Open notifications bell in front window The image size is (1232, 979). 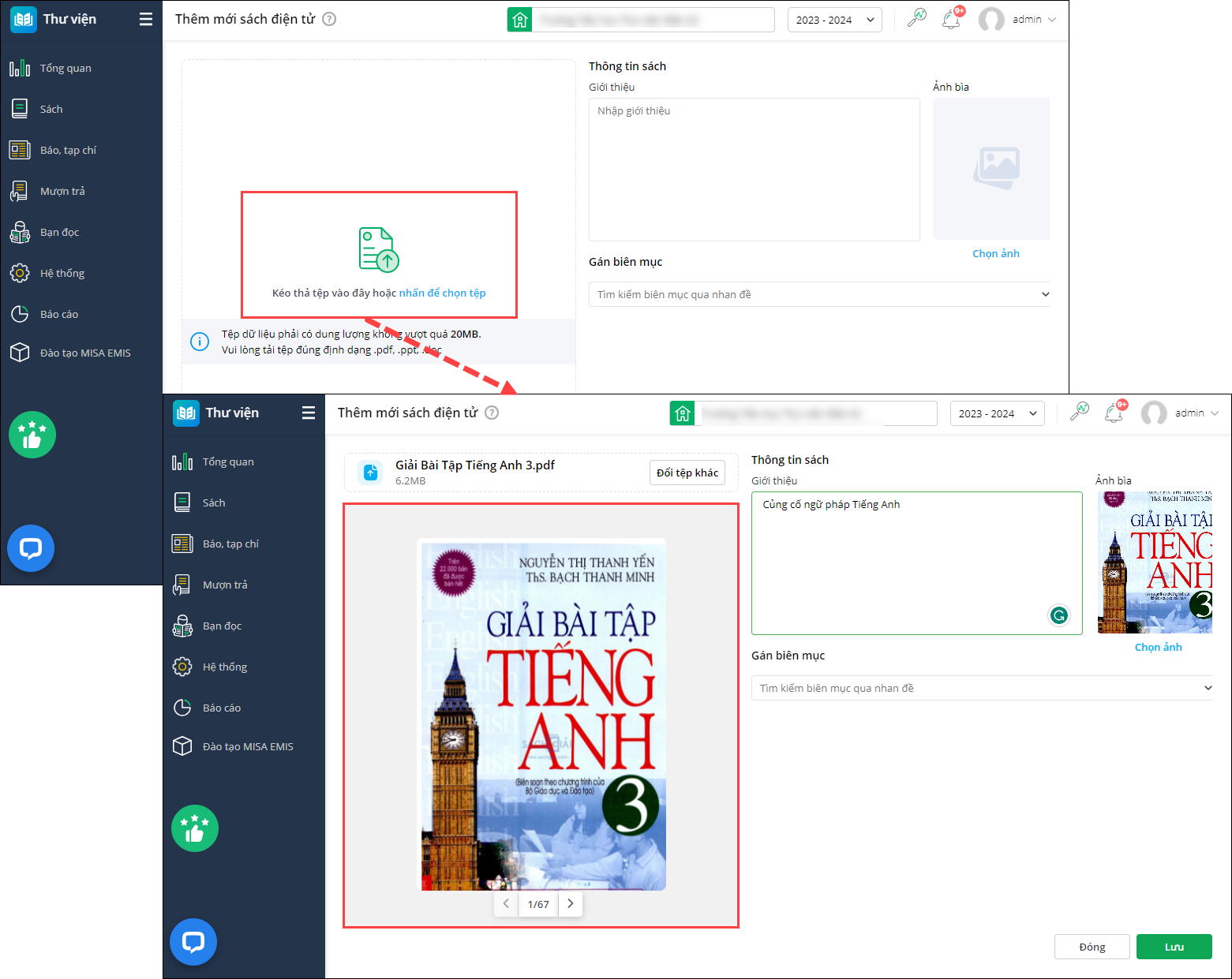[1114, 413]
